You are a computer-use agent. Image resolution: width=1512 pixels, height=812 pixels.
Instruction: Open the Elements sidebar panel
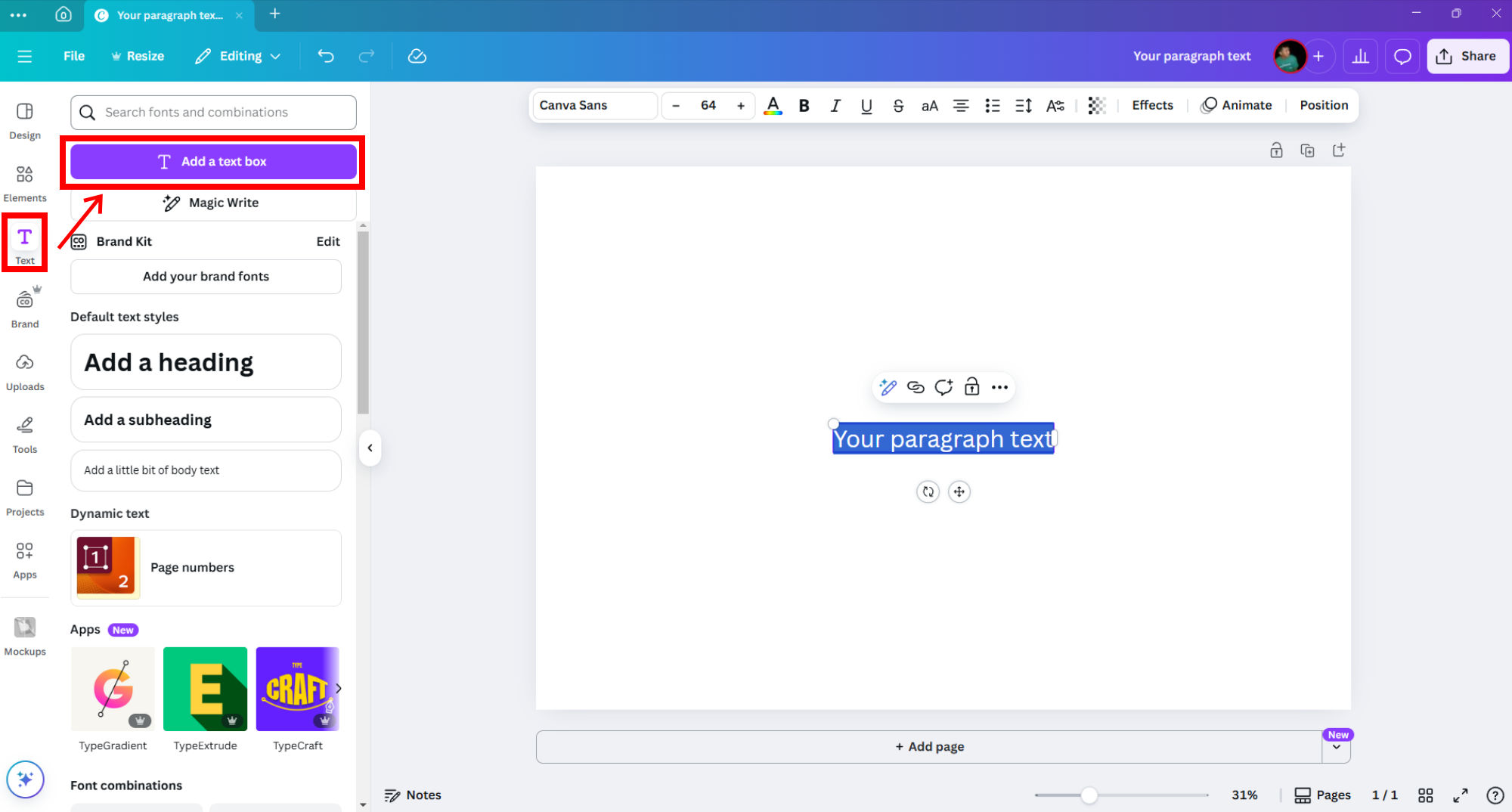tap(25, 184)
